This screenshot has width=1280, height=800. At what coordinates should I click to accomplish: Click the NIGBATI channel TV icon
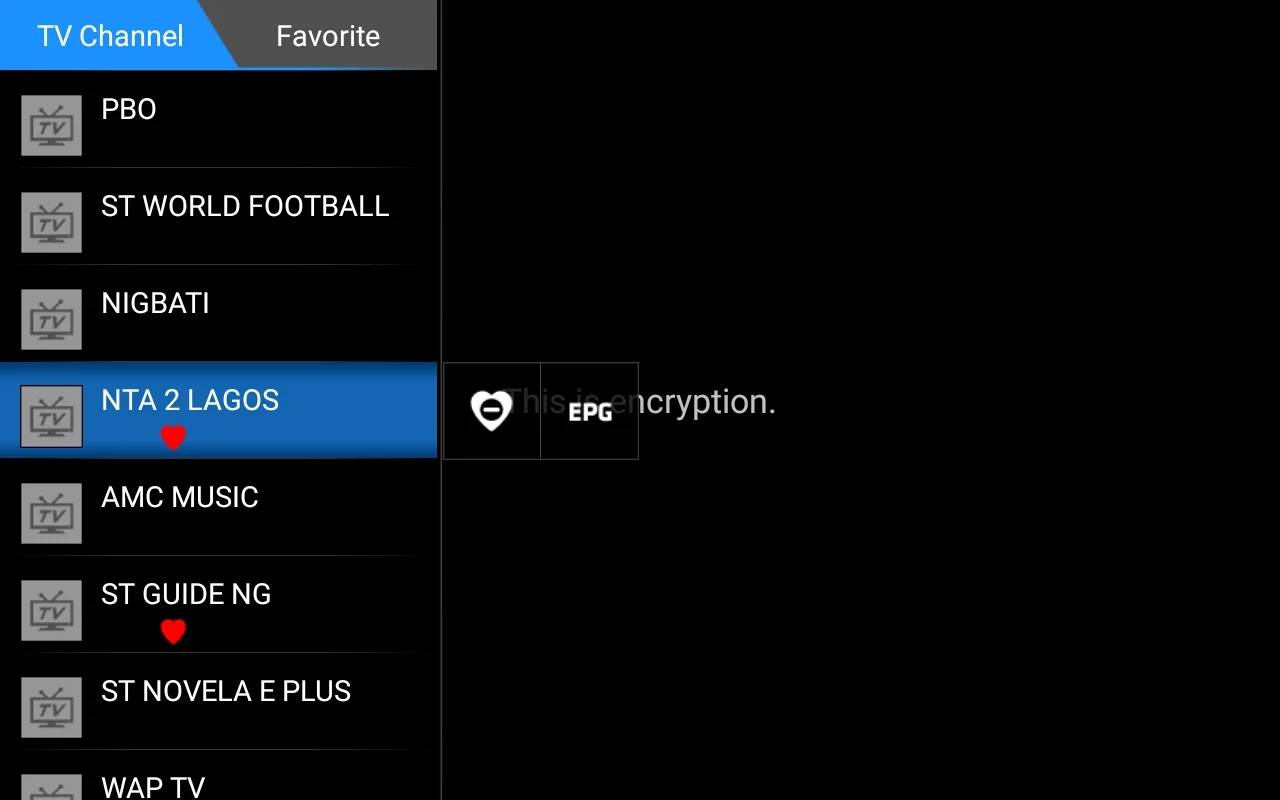51,320
